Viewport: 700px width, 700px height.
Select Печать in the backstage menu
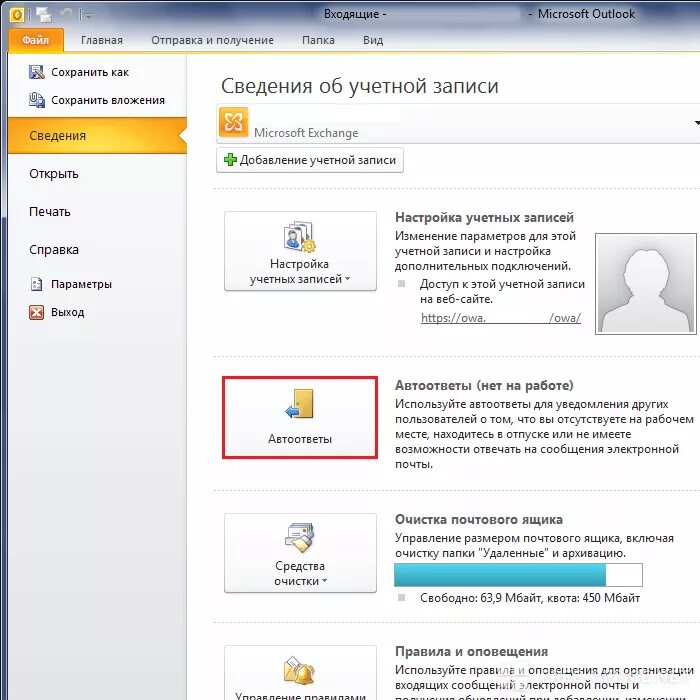click(50, 212)
